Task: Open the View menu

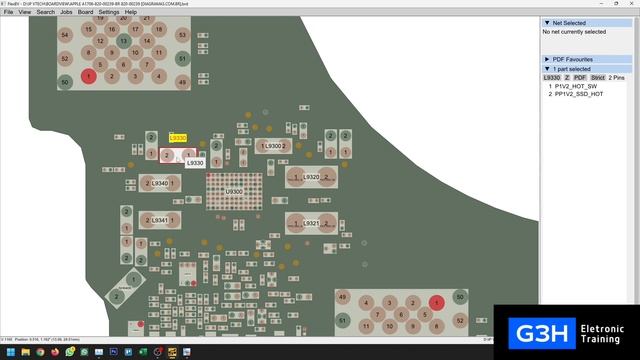Action: 24,12
